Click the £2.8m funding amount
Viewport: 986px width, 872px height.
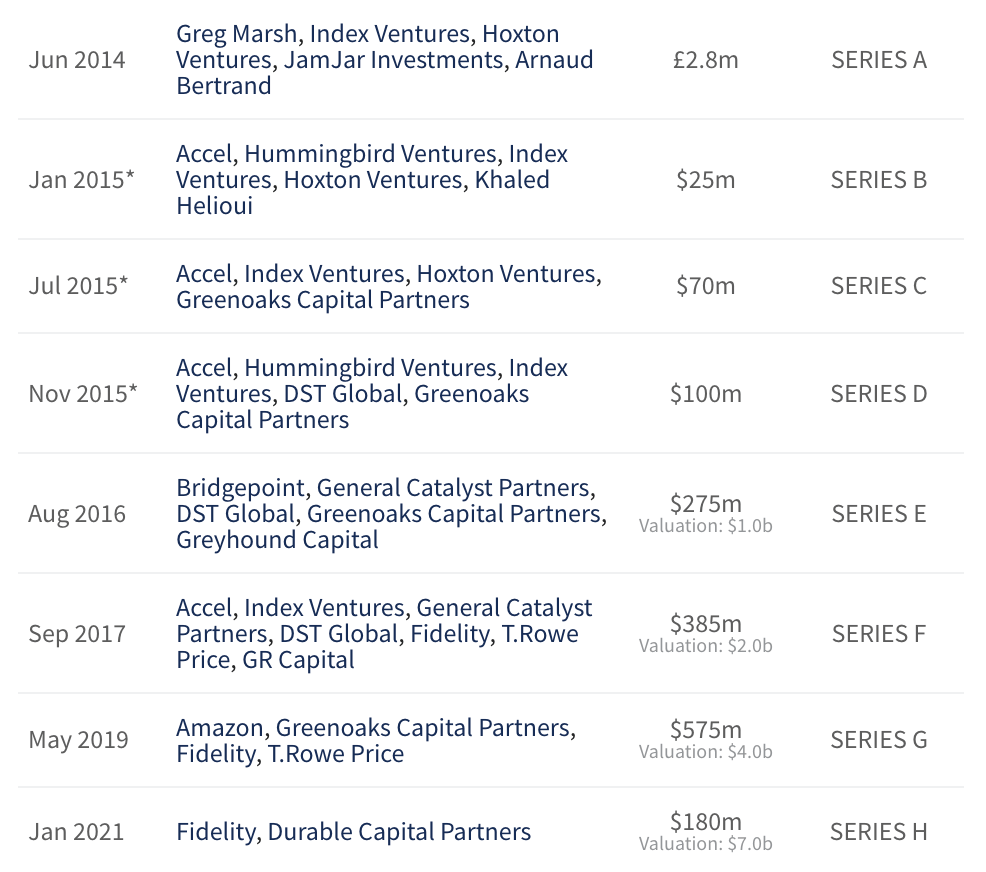coord(706,60)
